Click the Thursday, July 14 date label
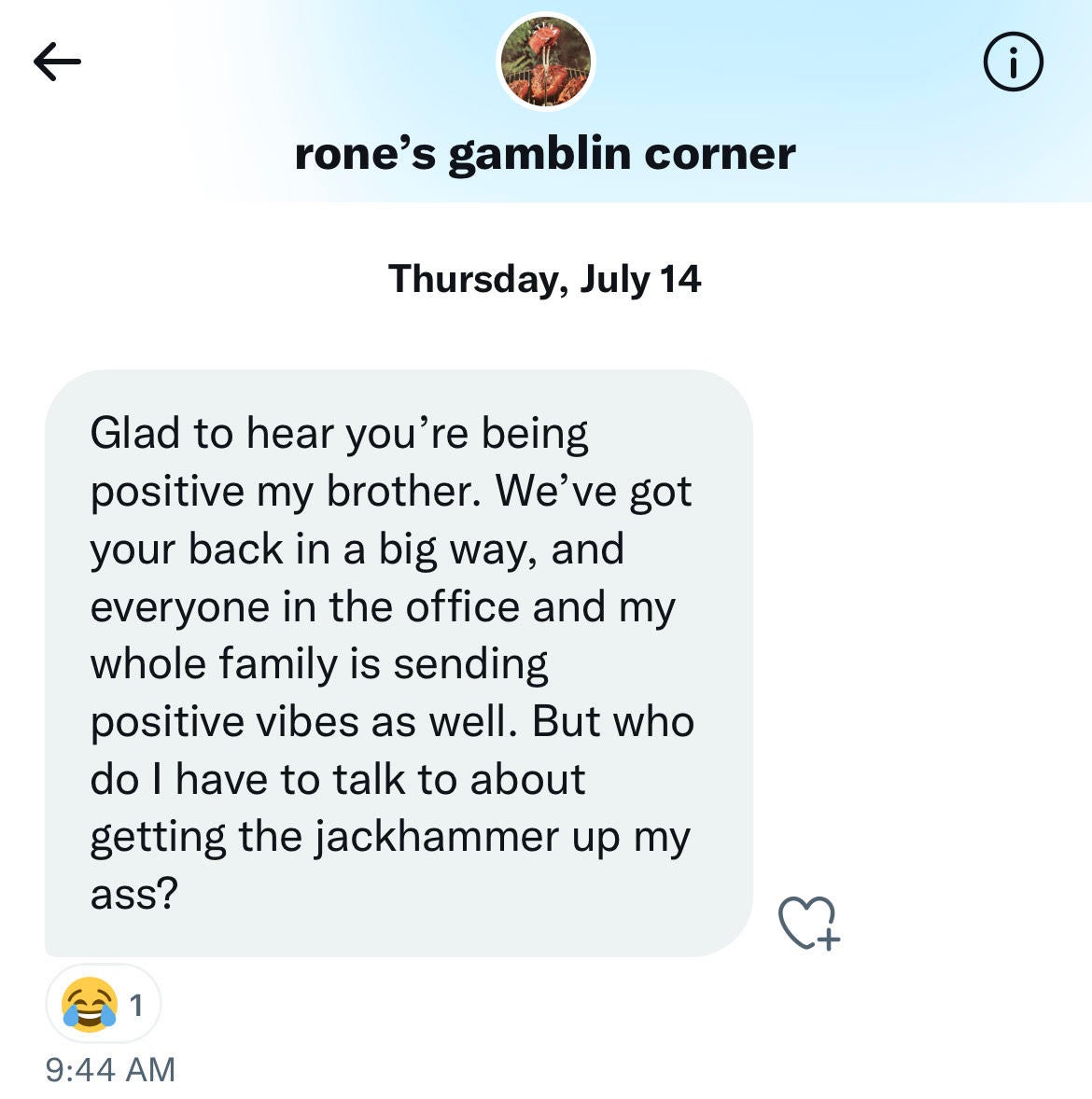 [545, 279]
